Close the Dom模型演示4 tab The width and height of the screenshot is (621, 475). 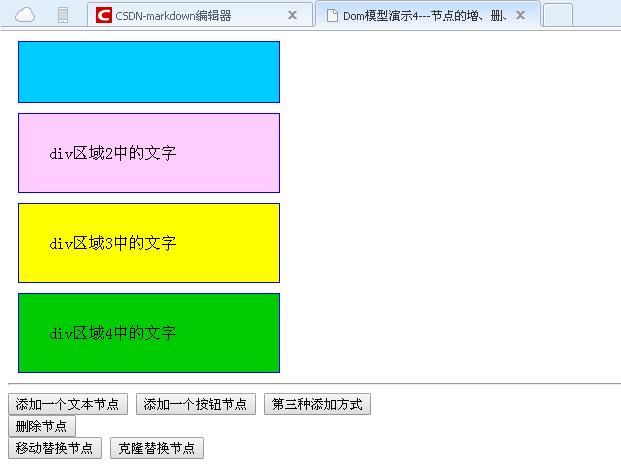point(520,15)
